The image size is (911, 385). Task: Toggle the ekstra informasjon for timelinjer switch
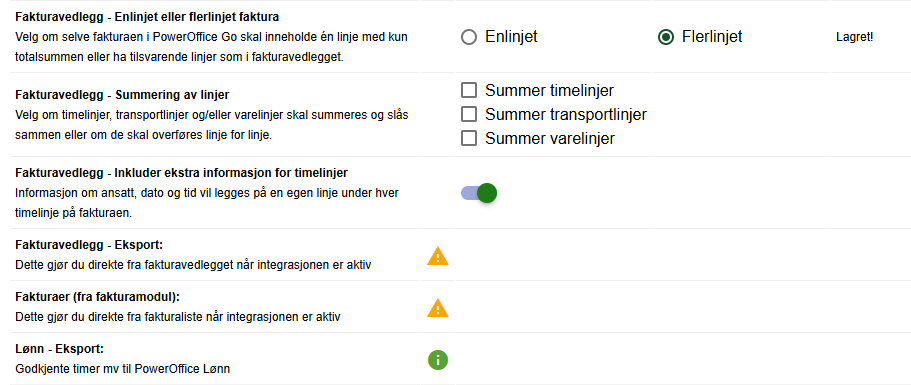pos(479,193)
